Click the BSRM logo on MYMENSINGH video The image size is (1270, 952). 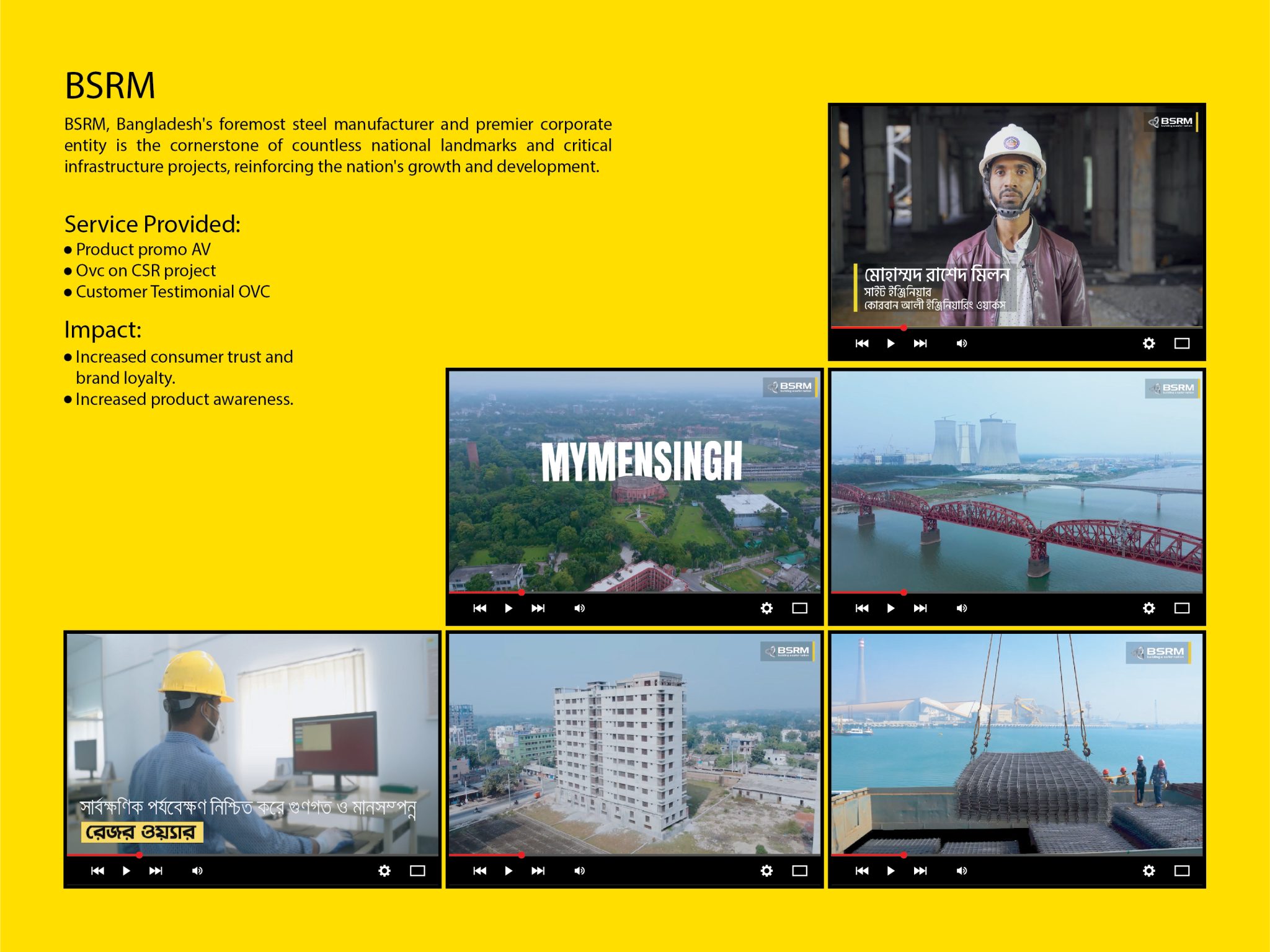tap(790, 387)
